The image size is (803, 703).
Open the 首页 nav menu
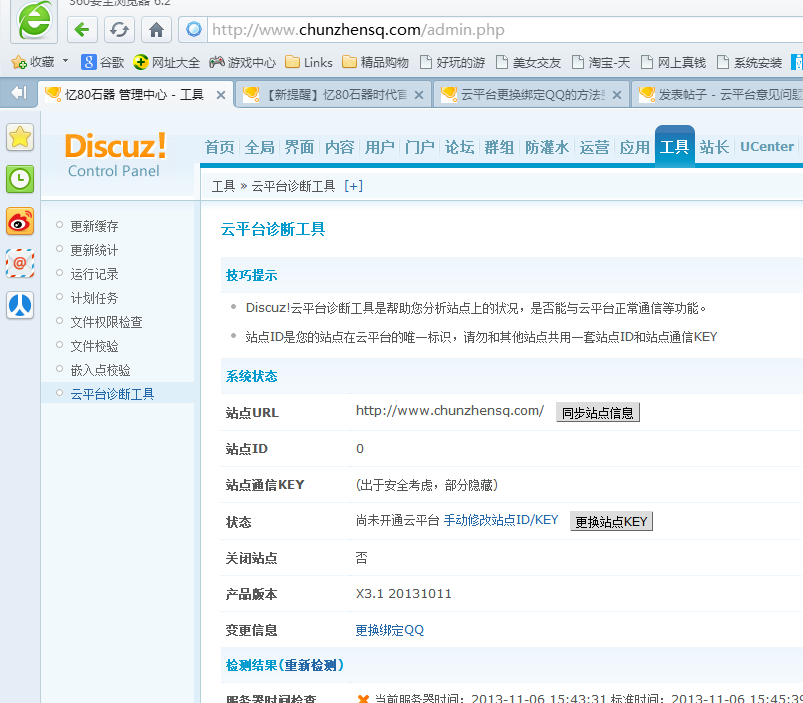(220, 147)
